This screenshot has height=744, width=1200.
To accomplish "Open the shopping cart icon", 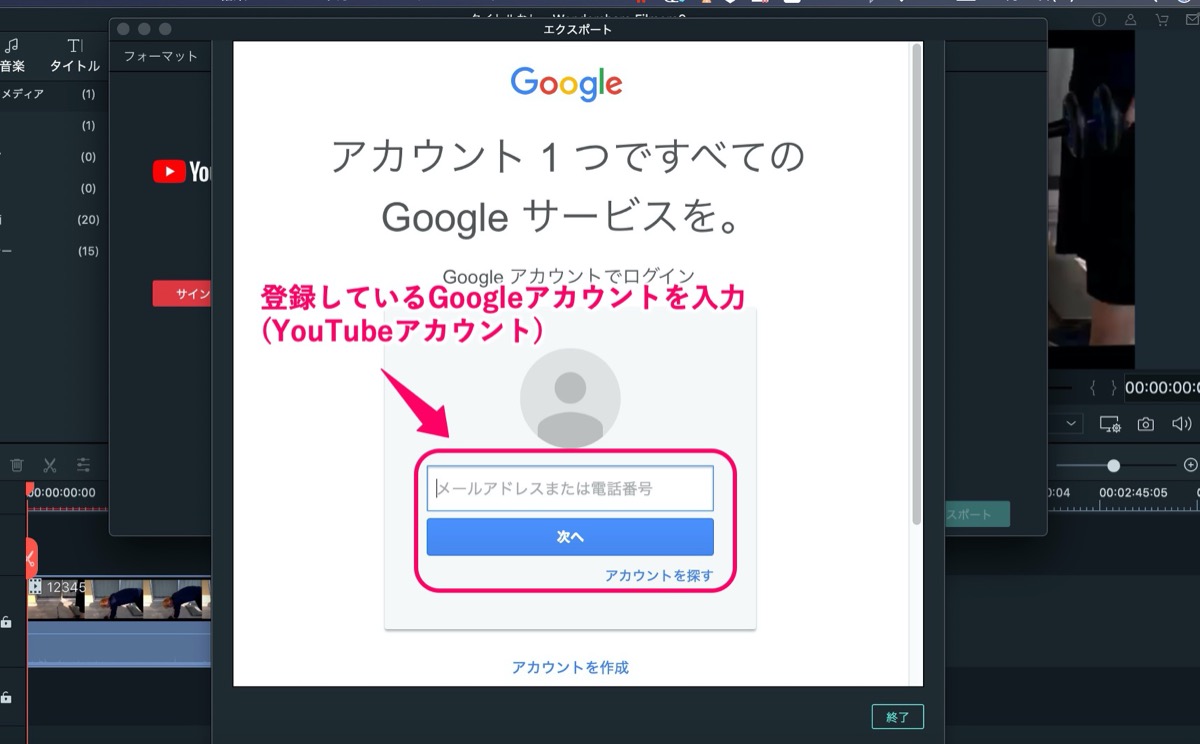I will coord(1162,20).
